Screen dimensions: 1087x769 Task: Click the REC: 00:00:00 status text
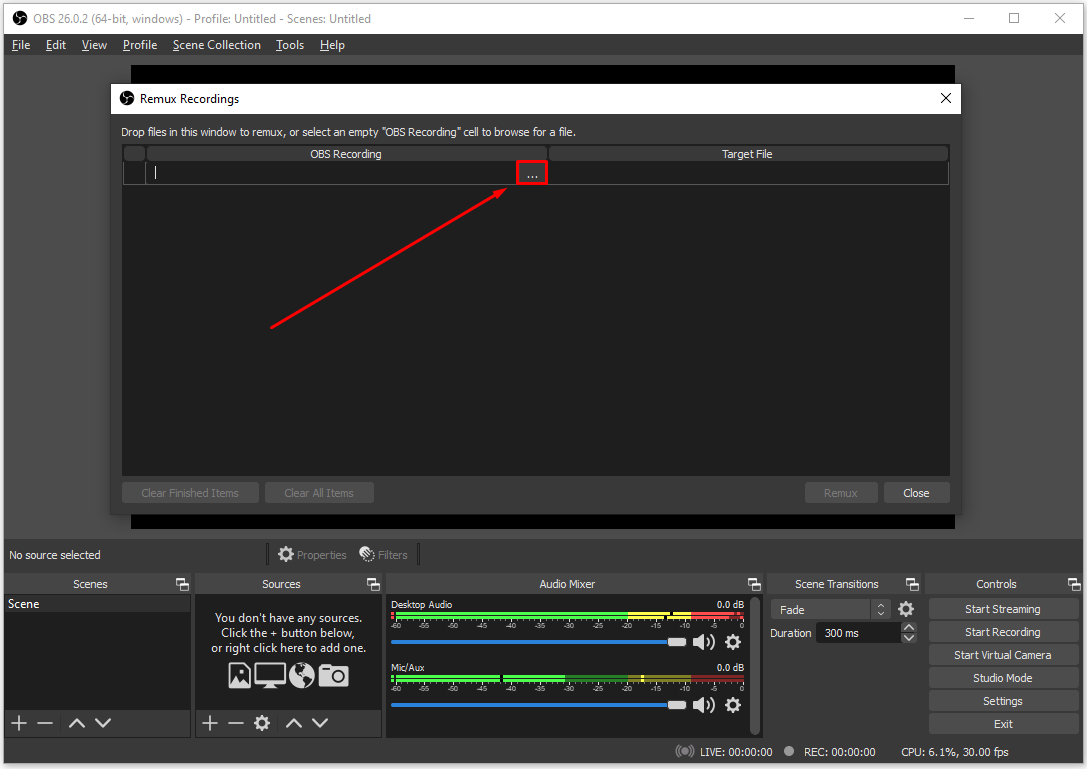pos(839,752)
